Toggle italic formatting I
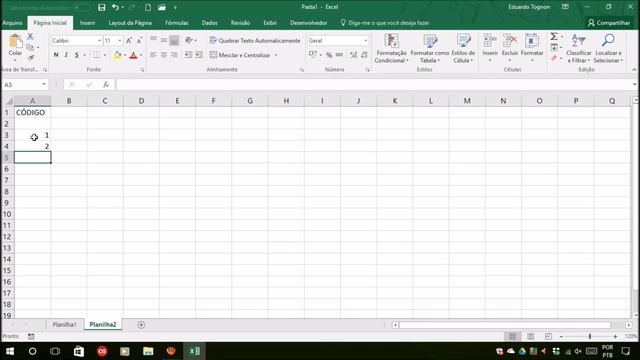The width and height of the screenshot is (640, 360). point(66,55)
